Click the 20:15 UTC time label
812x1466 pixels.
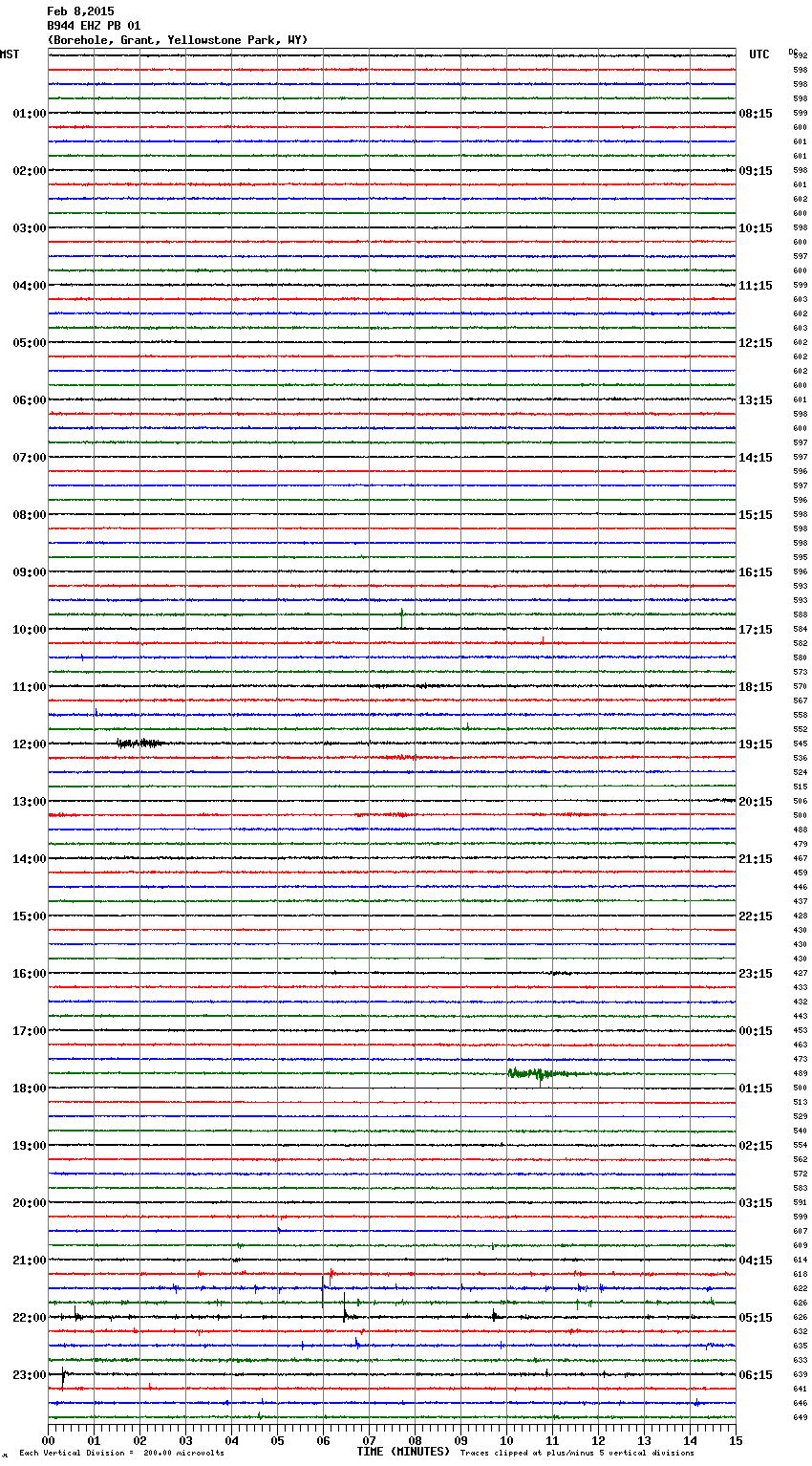(756, 802)
